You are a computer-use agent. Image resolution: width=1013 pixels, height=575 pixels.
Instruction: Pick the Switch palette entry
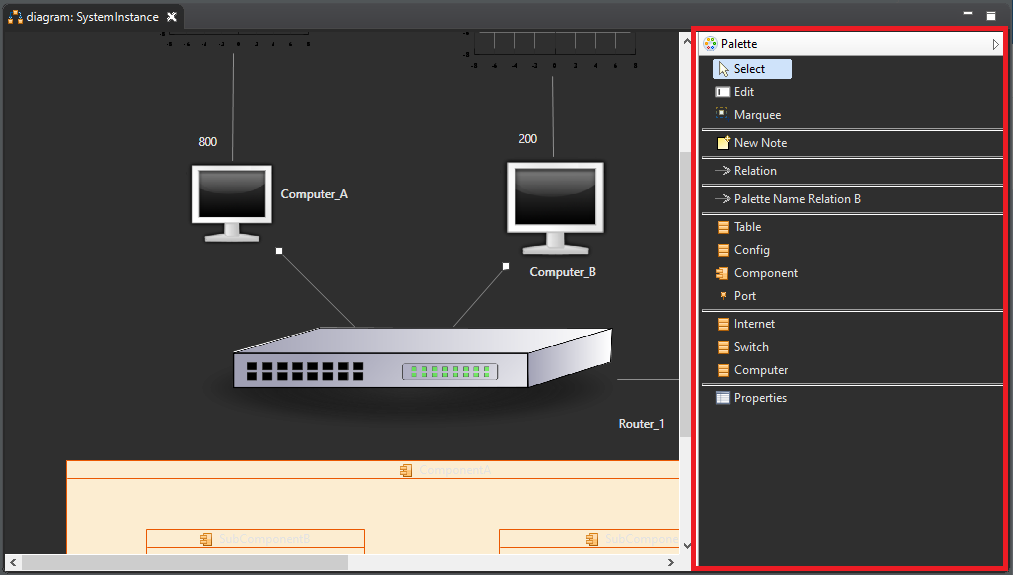point(750,347)
